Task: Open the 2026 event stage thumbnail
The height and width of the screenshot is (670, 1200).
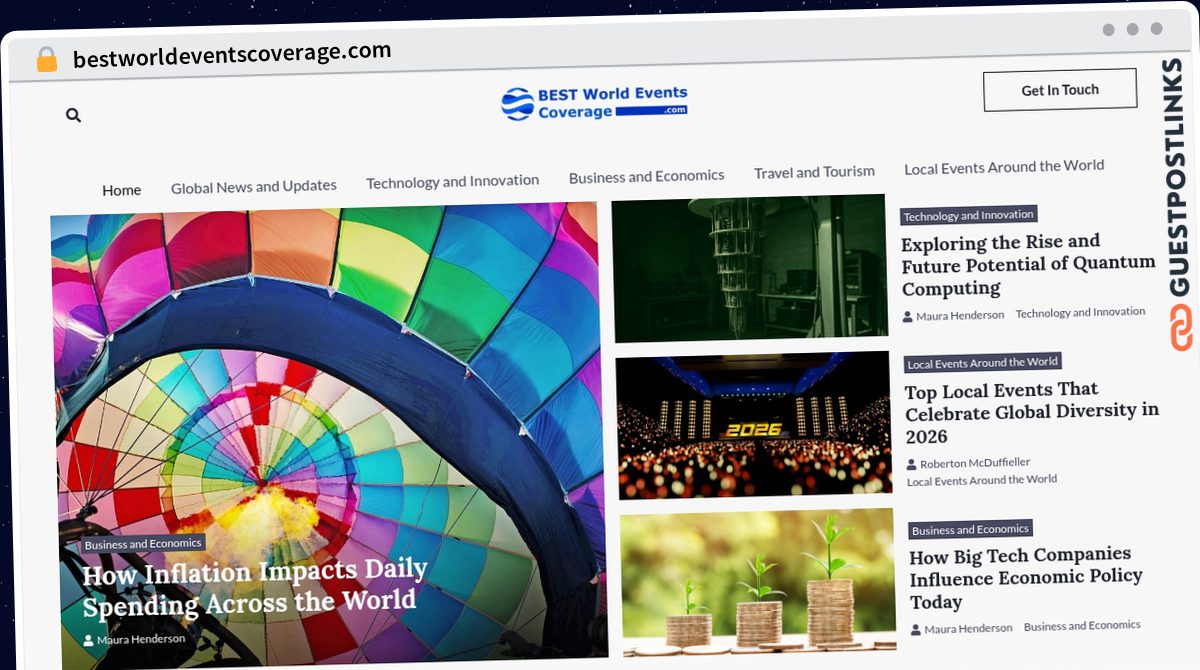Action: tap(753, 424)
